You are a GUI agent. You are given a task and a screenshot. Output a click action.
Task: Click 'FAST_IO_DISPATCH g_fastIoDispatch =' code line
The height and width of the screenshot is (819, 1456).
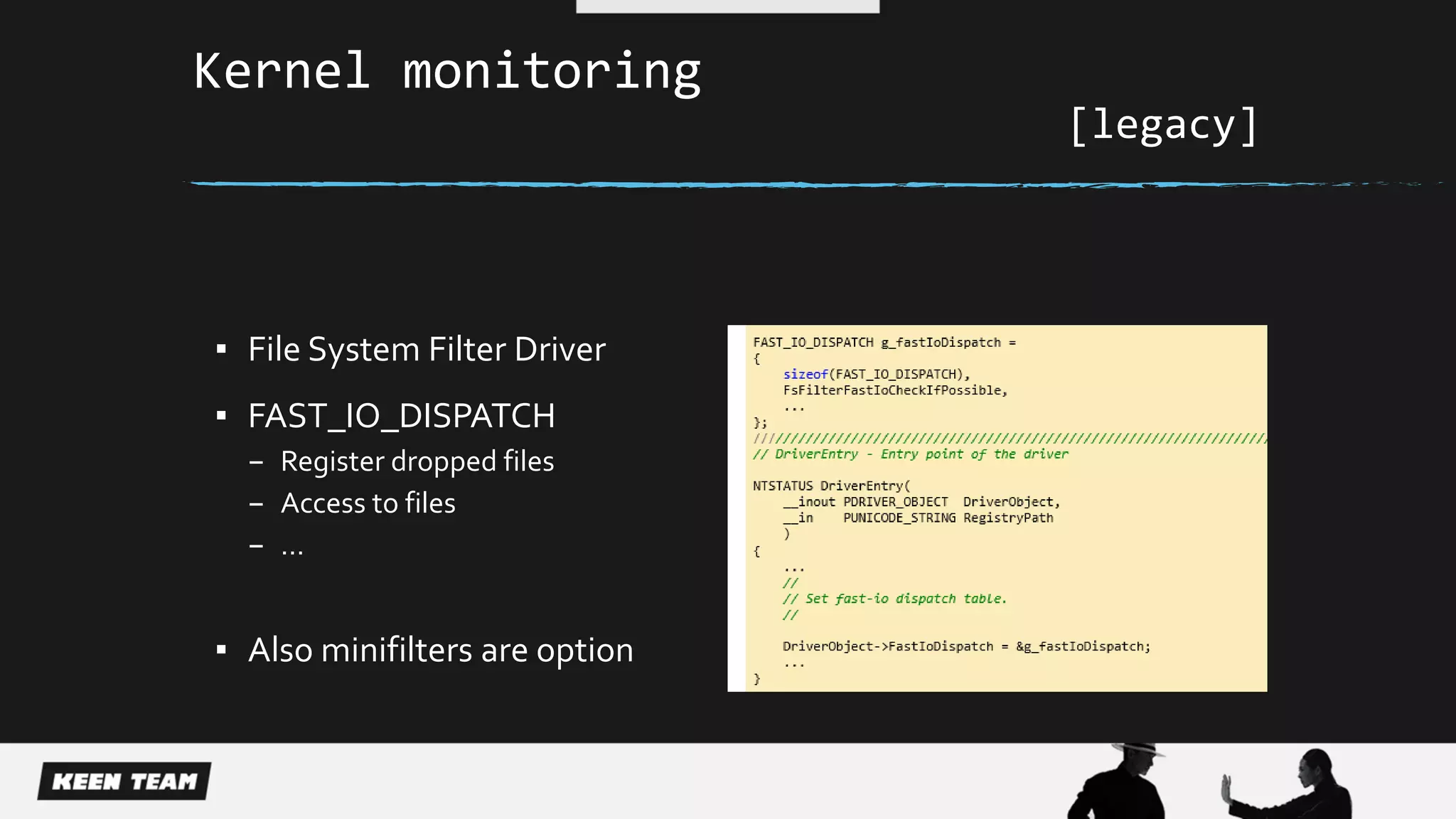(x=884, y=343)
